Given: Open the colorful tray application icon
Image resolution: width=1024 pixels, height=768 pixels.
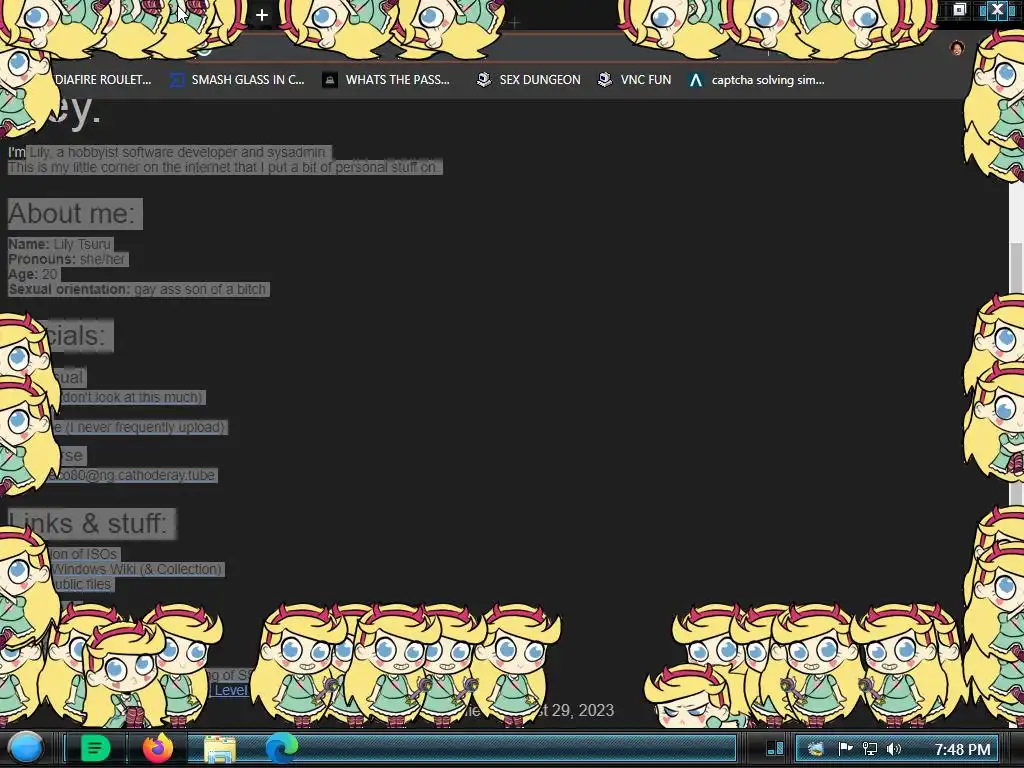Looking at the screenshot, I should point(815,749).
